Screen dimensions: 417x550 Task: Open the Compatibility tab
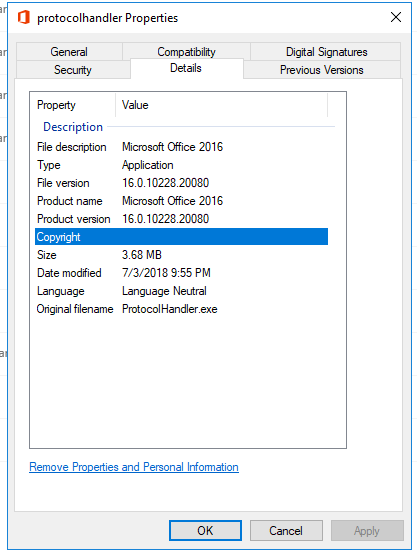pyautogui.click(x=186, y=52)
